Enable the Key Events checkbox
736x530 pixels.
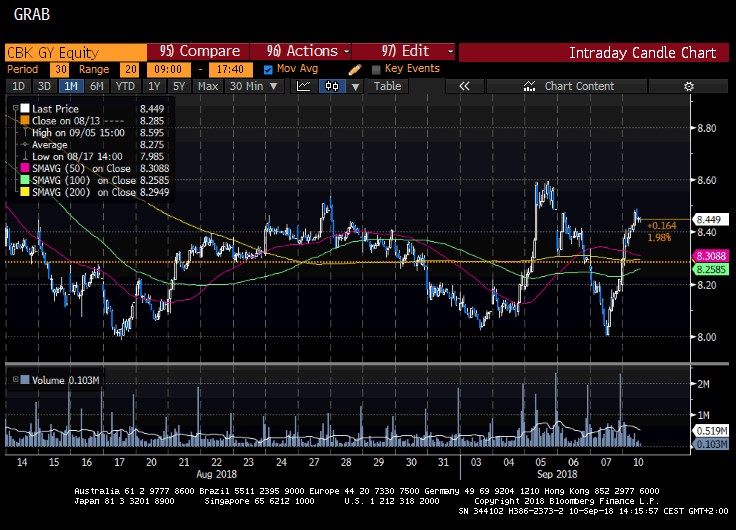click(x=376, y=69)
